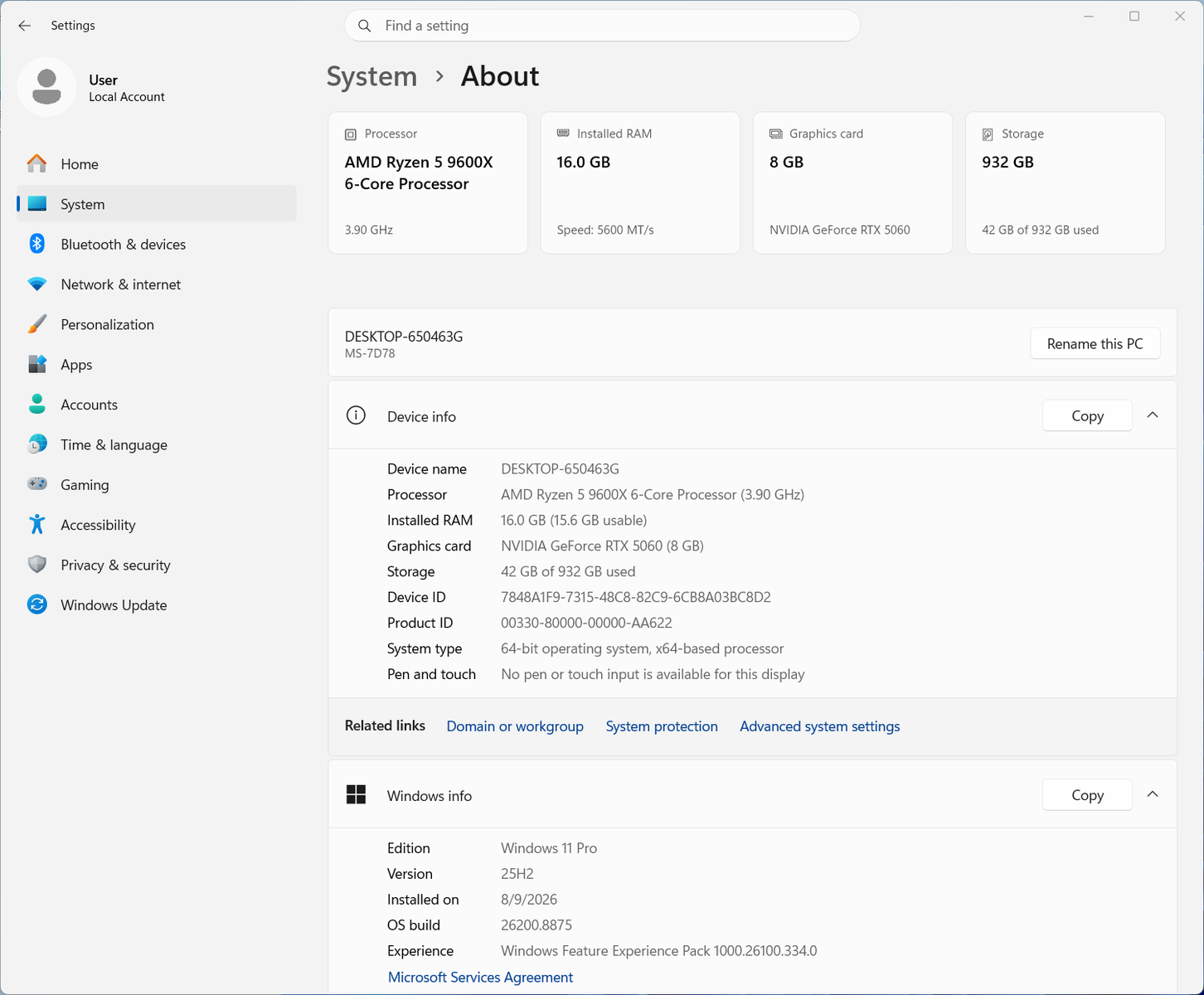Go to Network & internet settings
1204x995 pixels.
click(157, 284)
